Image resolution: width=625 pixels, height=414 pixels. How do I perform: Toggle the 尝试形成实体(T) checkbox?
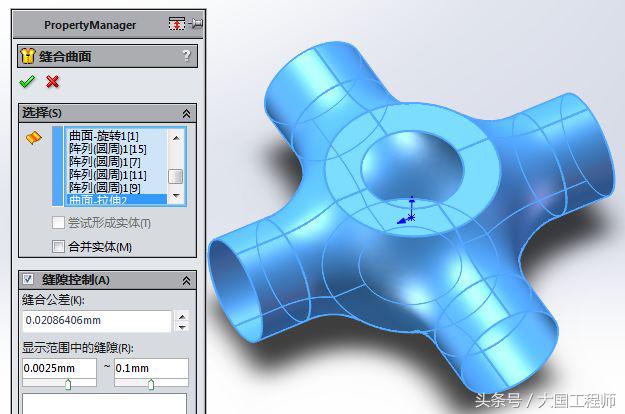click(58, 222)
